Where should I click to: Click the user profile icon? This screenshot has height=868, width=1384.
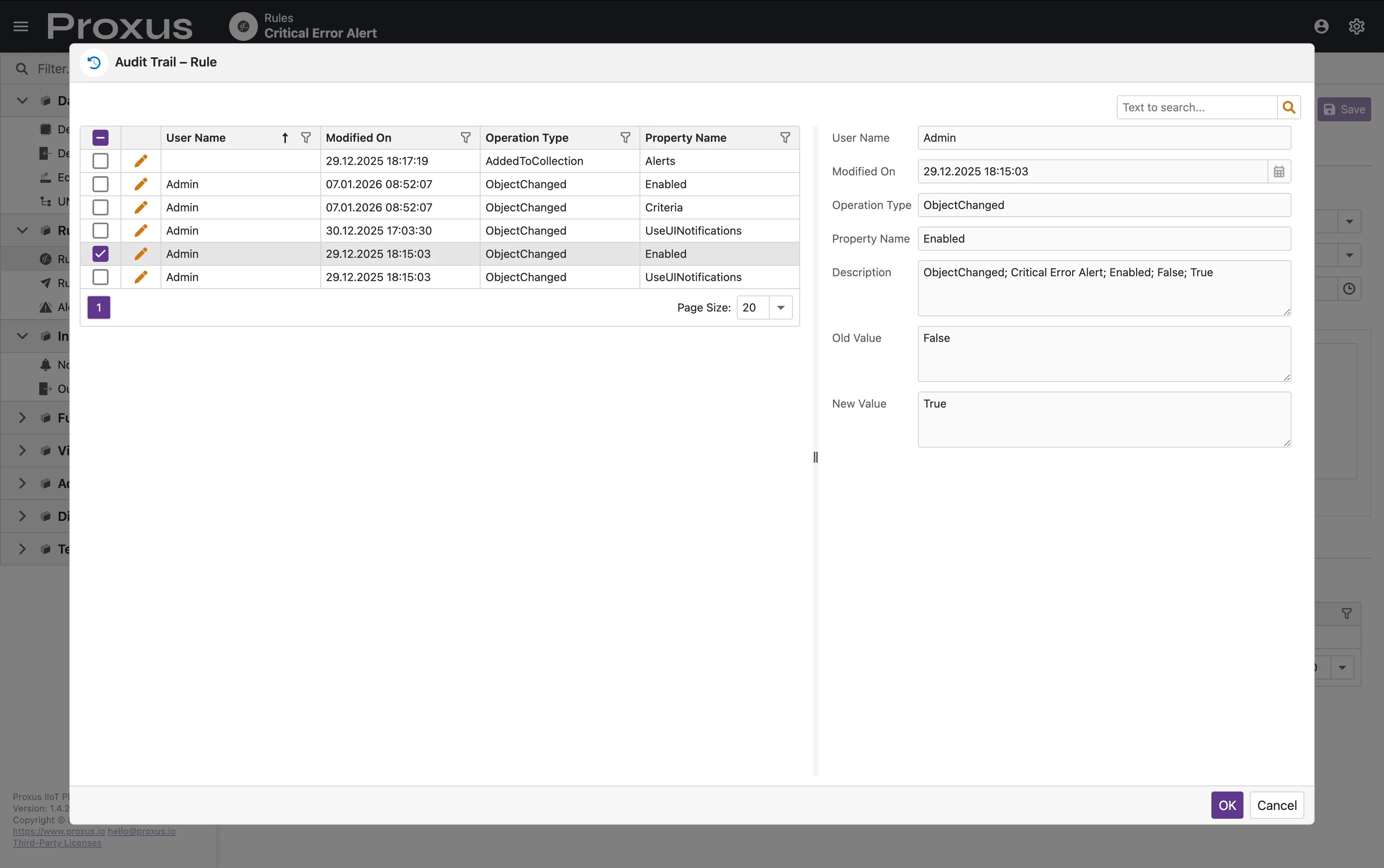[1321, 26]
